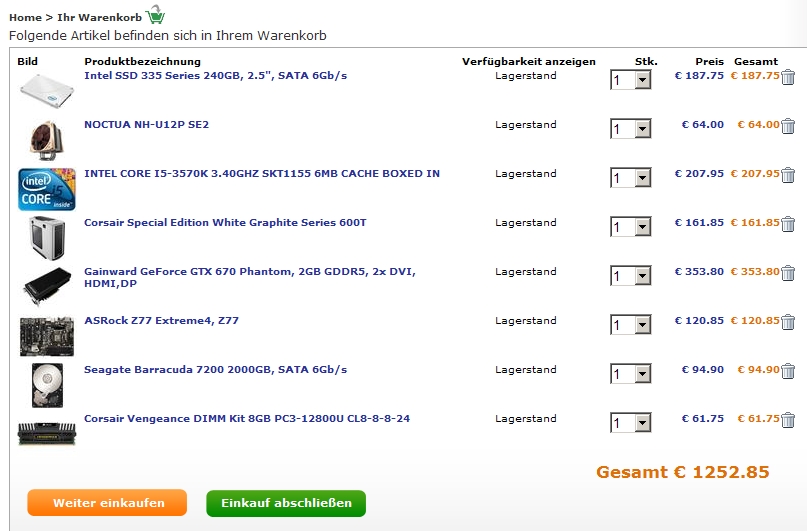
Task: Click the € 353.80 price in the Preis column
Action: (x=699, y=272)
